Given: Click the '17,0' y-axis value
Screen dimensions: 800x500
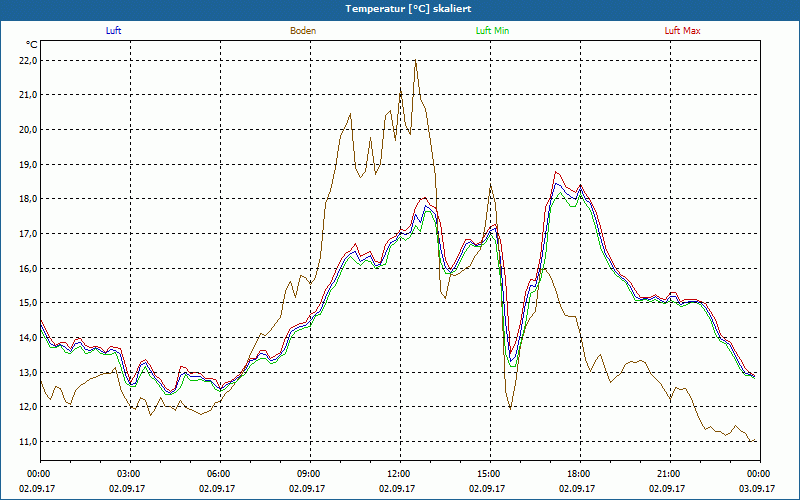Looking at the screenshot, I should pos(29,234).
